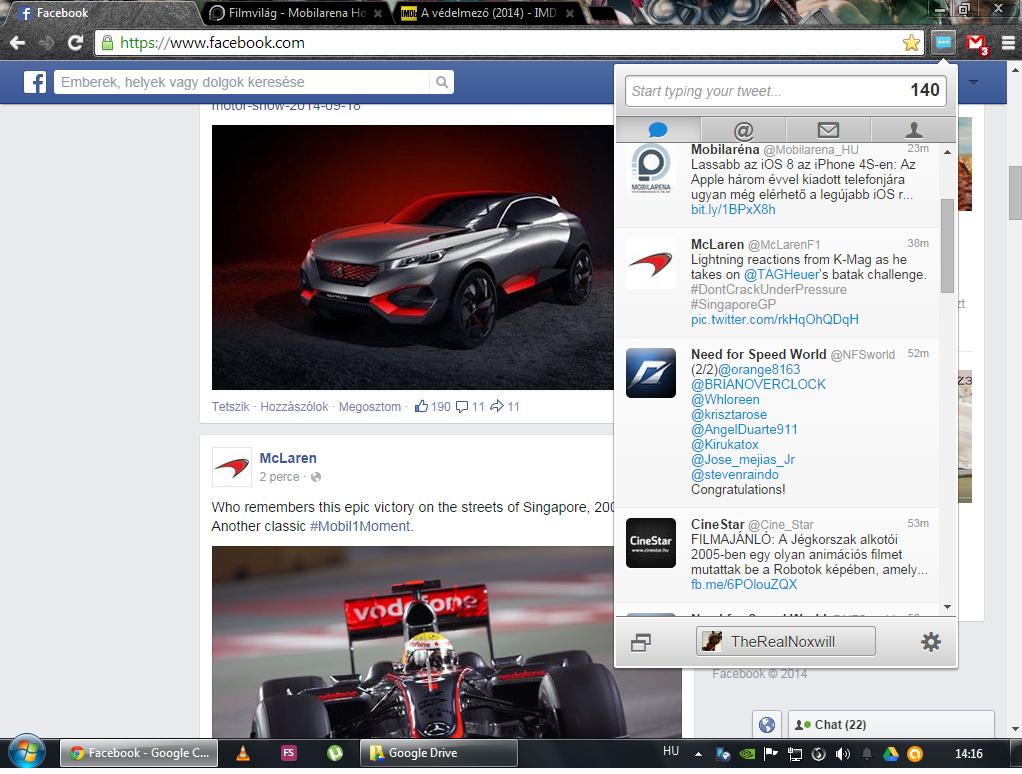Click the address bar URL
Screen dimensions: 1022x774
(x=212, y=43)
